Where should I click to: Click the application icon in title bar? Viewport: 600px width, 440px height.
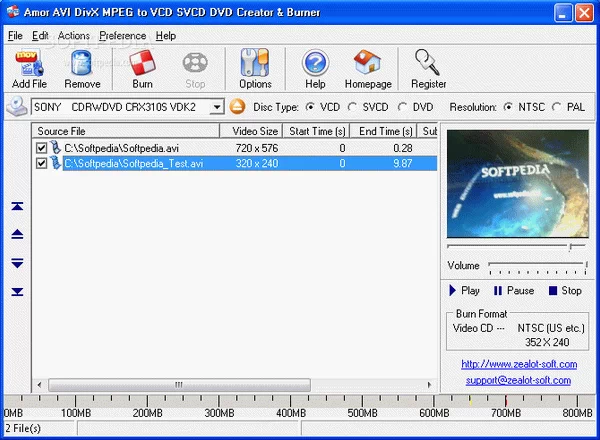point(13,11)
